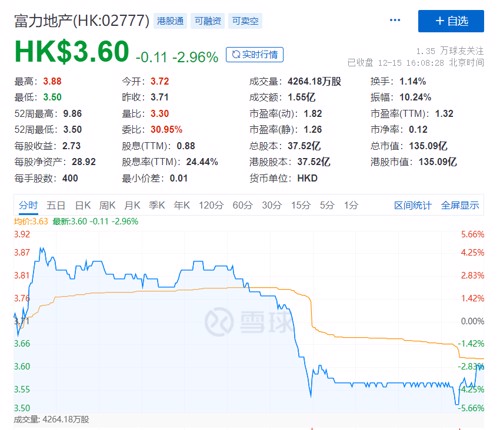Select the 可卖空 tag
This screenshot has width=500, height=430.
tap(245, 21)
